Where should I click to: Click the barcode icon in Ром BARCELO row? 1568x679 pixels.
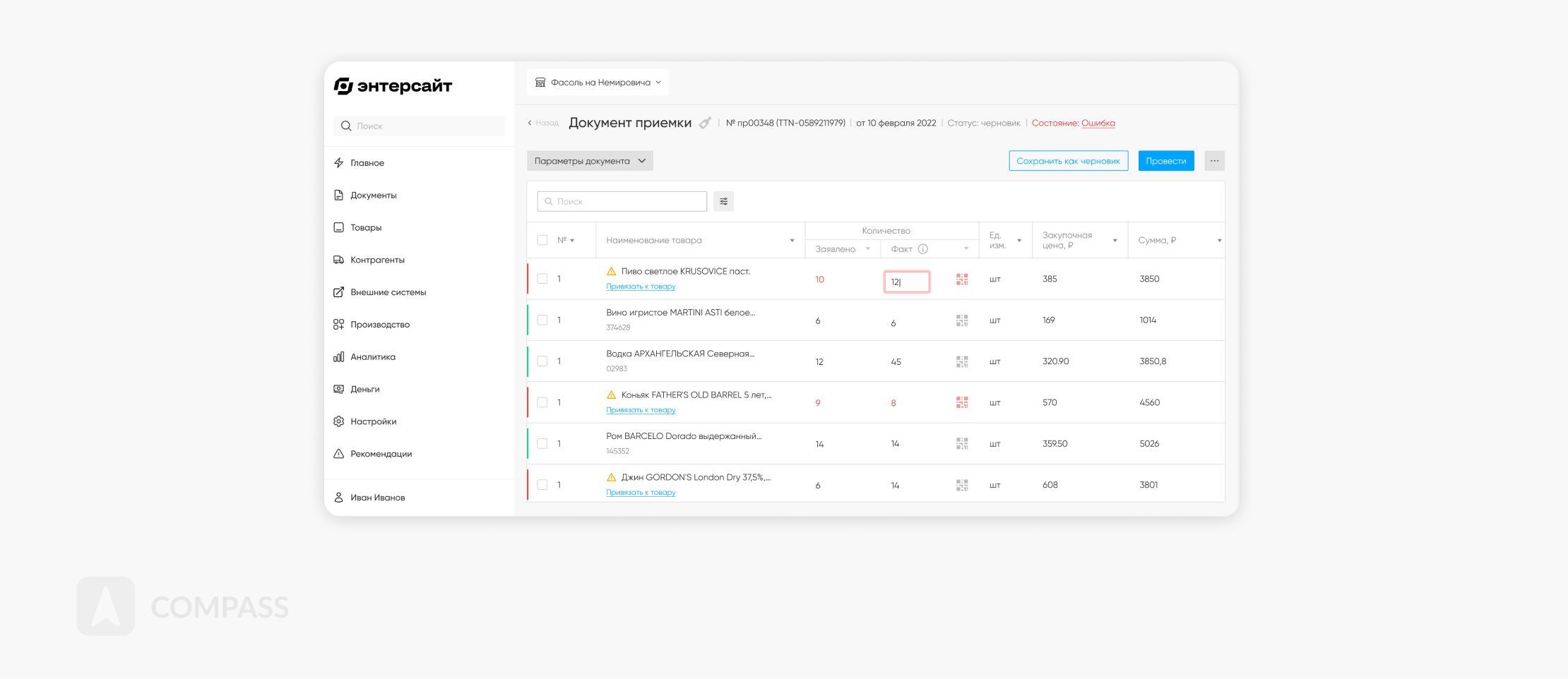(x=962, y=444)
